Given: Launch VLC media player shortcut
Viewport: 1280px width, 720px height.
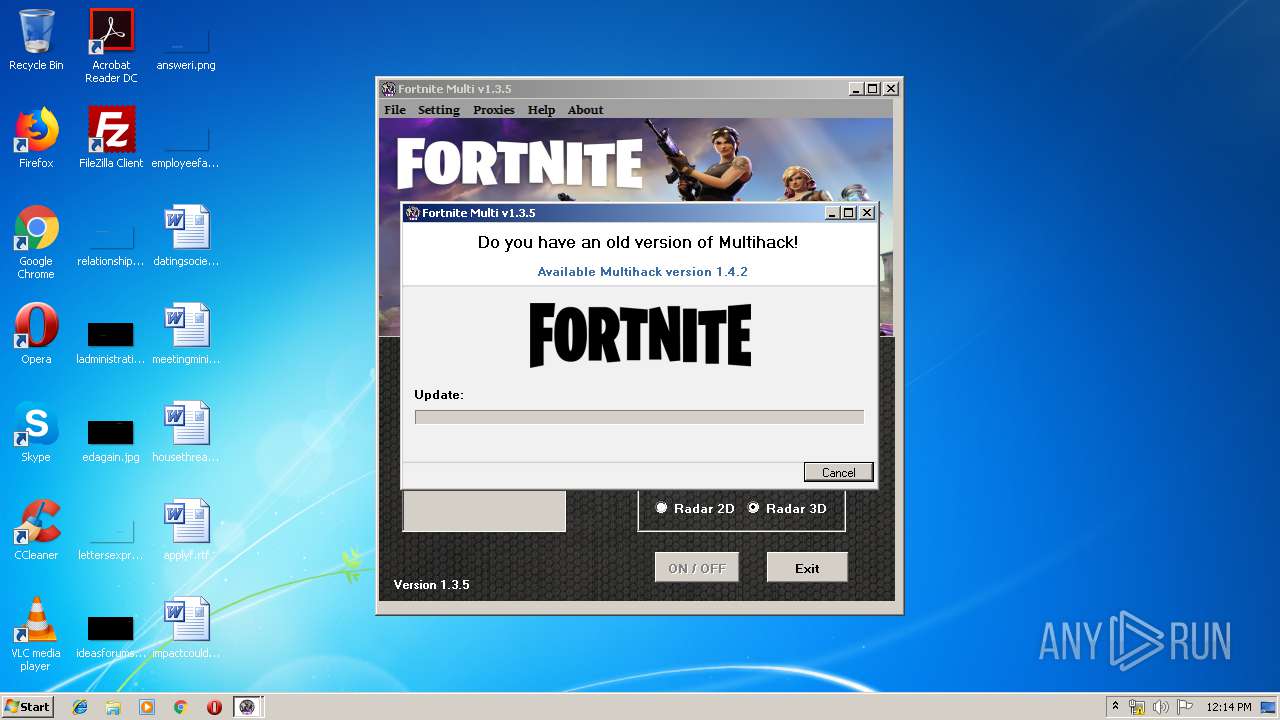Looking at the screenshot, I should tap(36, 634).
